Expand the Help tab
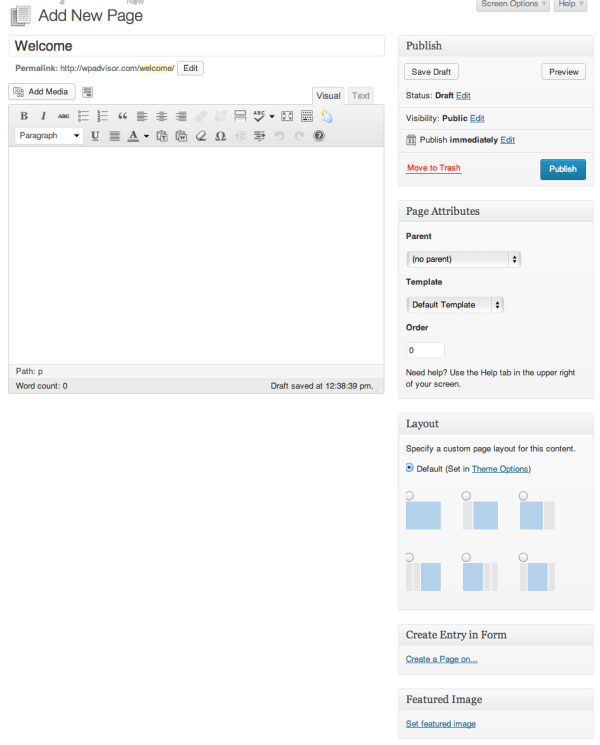The height and width of the screenshot is (745, 600). click(x=571, y=4)
